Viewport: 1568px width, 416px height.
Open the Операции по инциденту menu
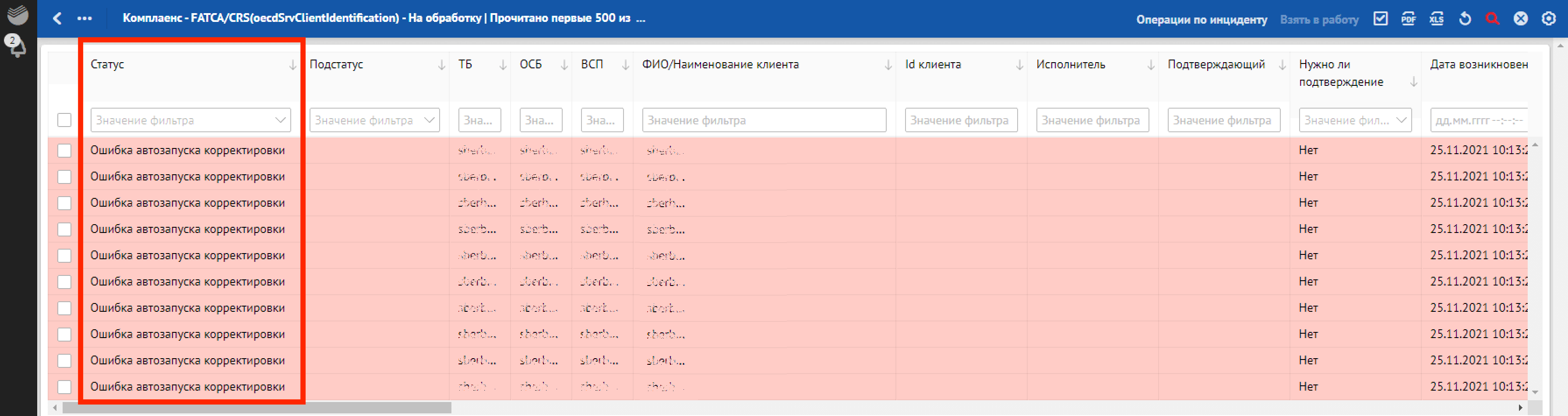coord(1201,20)
